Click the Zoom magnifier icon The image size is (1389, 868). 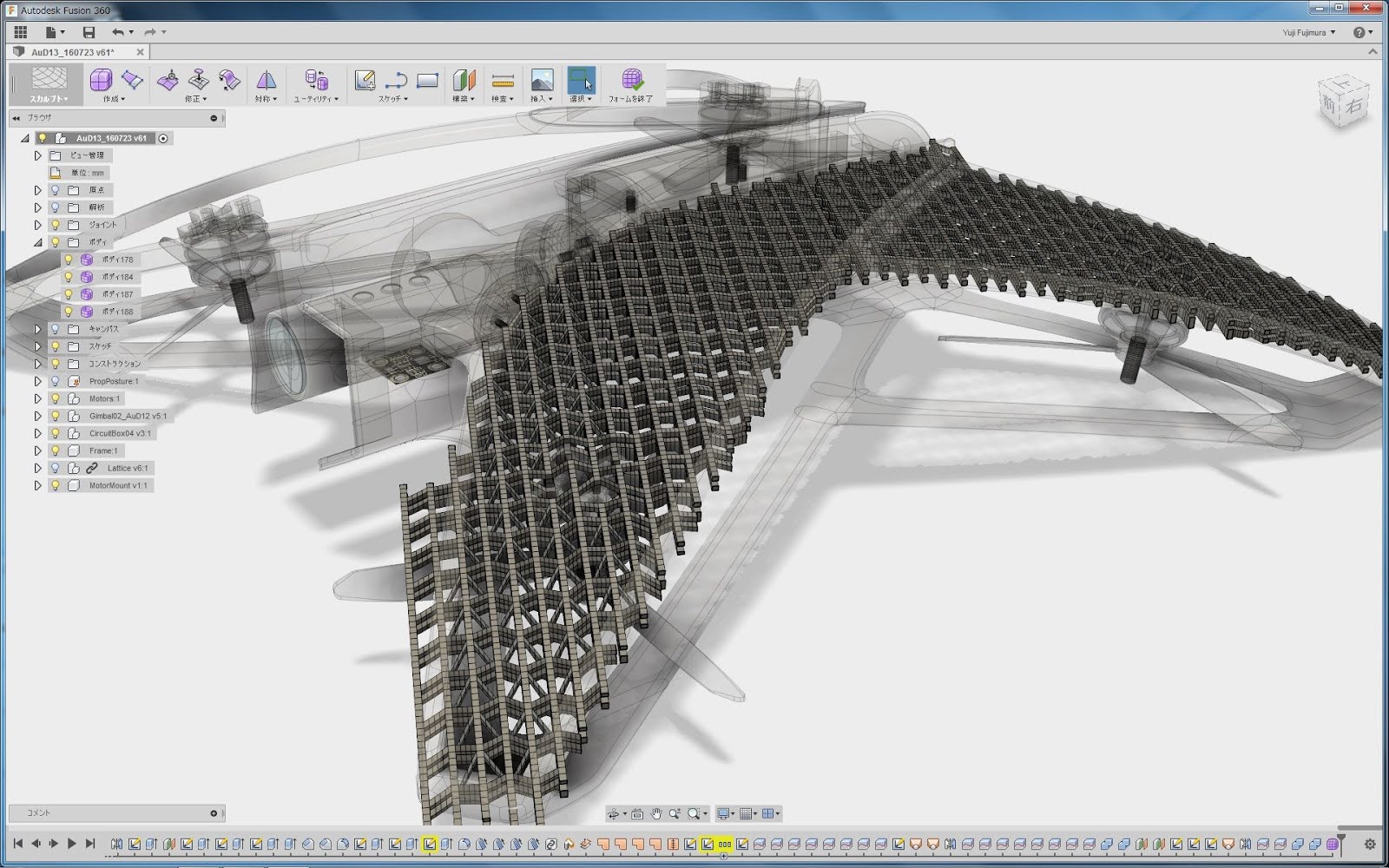click(674, 813)
